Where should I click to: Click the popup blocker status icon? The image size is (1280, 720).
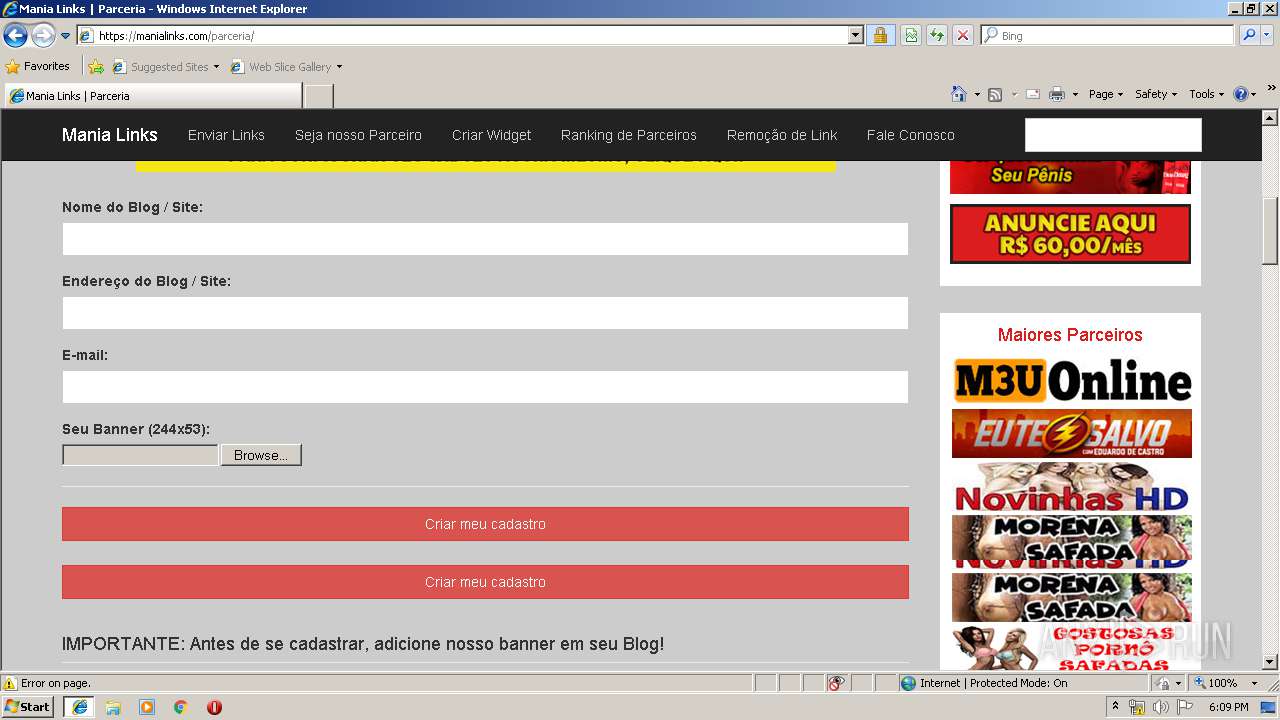point(836,683)
